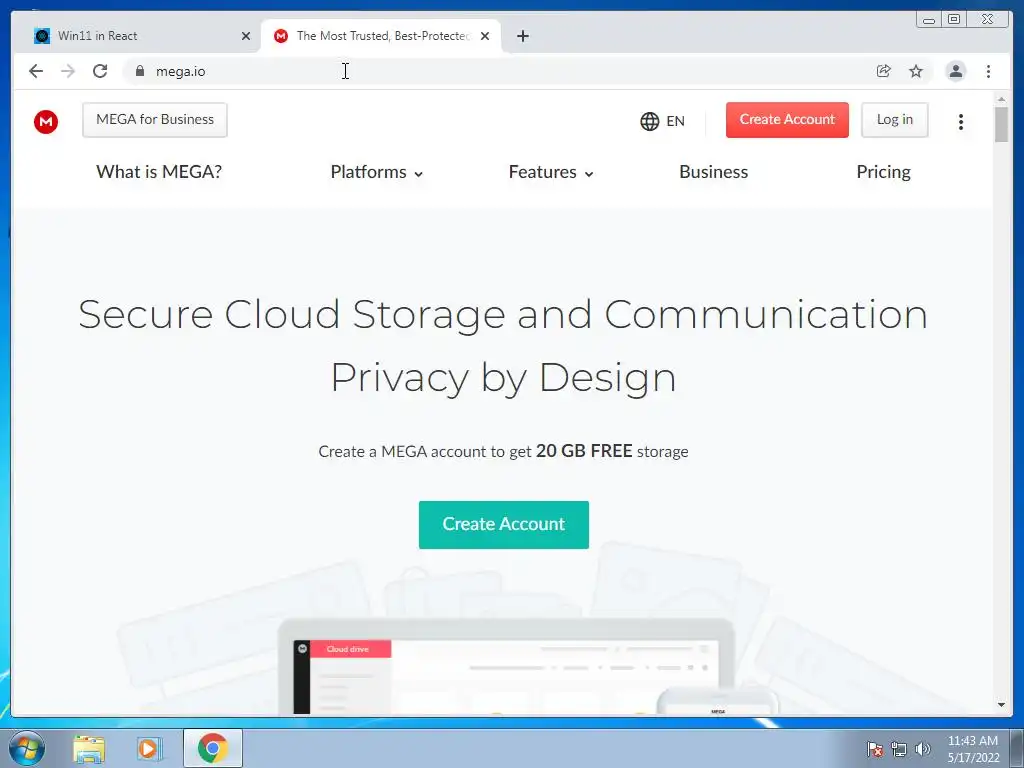Open Windows Explorer from the taskbar
This screenshot has width=1024, height=768.
pyautogui.click(x=89, y=749)
